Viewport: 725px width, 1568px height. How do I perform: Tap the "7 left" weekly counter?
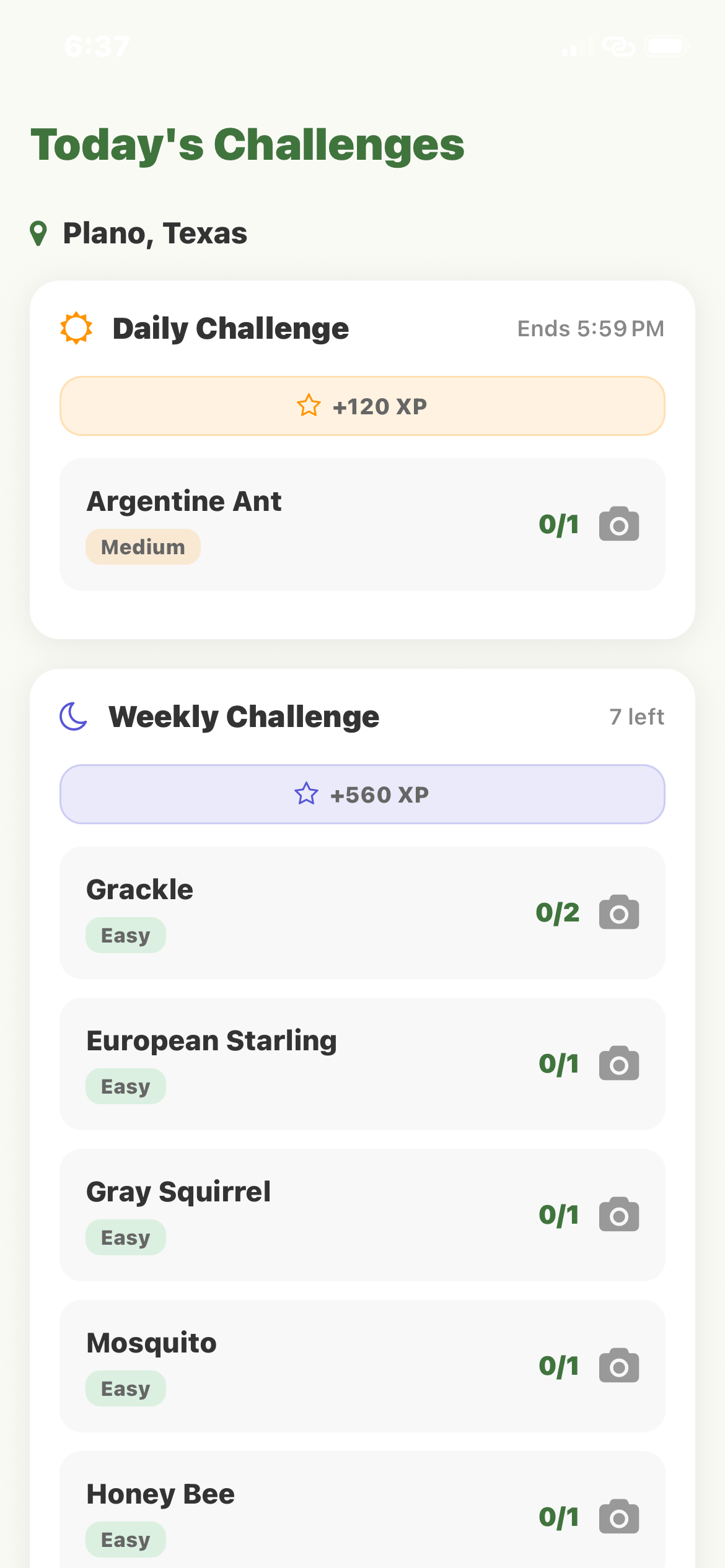point(636,716)
